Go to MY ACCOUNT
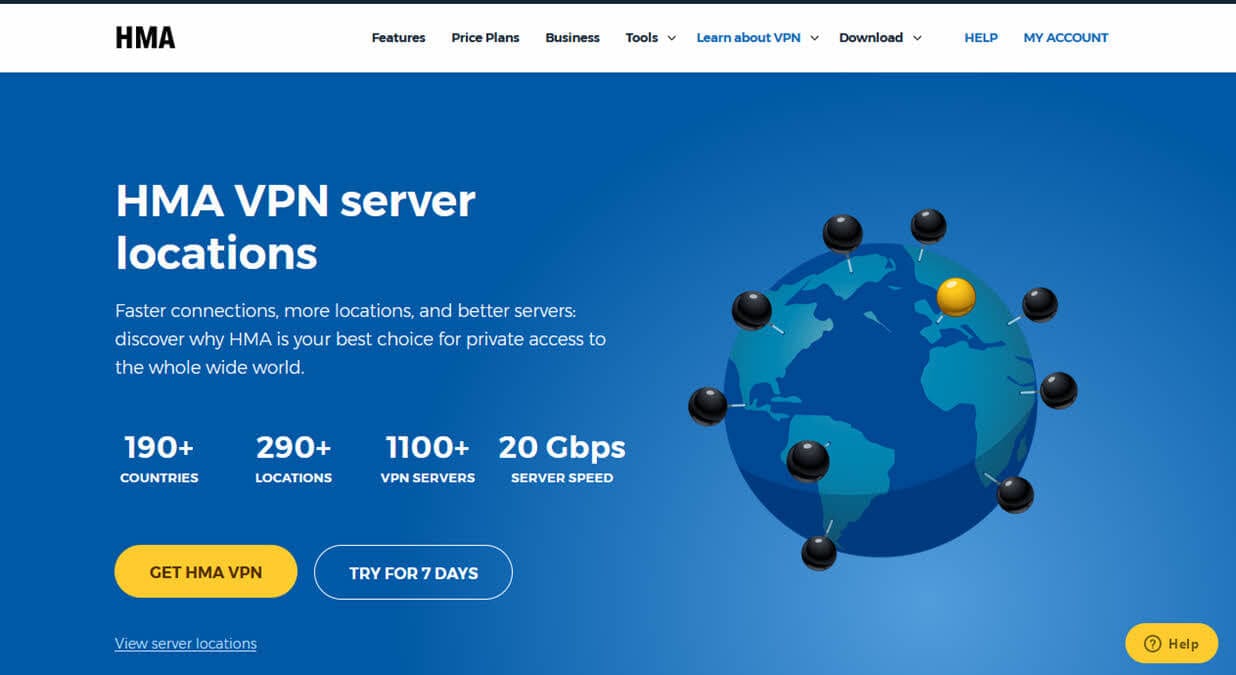The image size is (1236, 675). click(x=1066, y=38)
